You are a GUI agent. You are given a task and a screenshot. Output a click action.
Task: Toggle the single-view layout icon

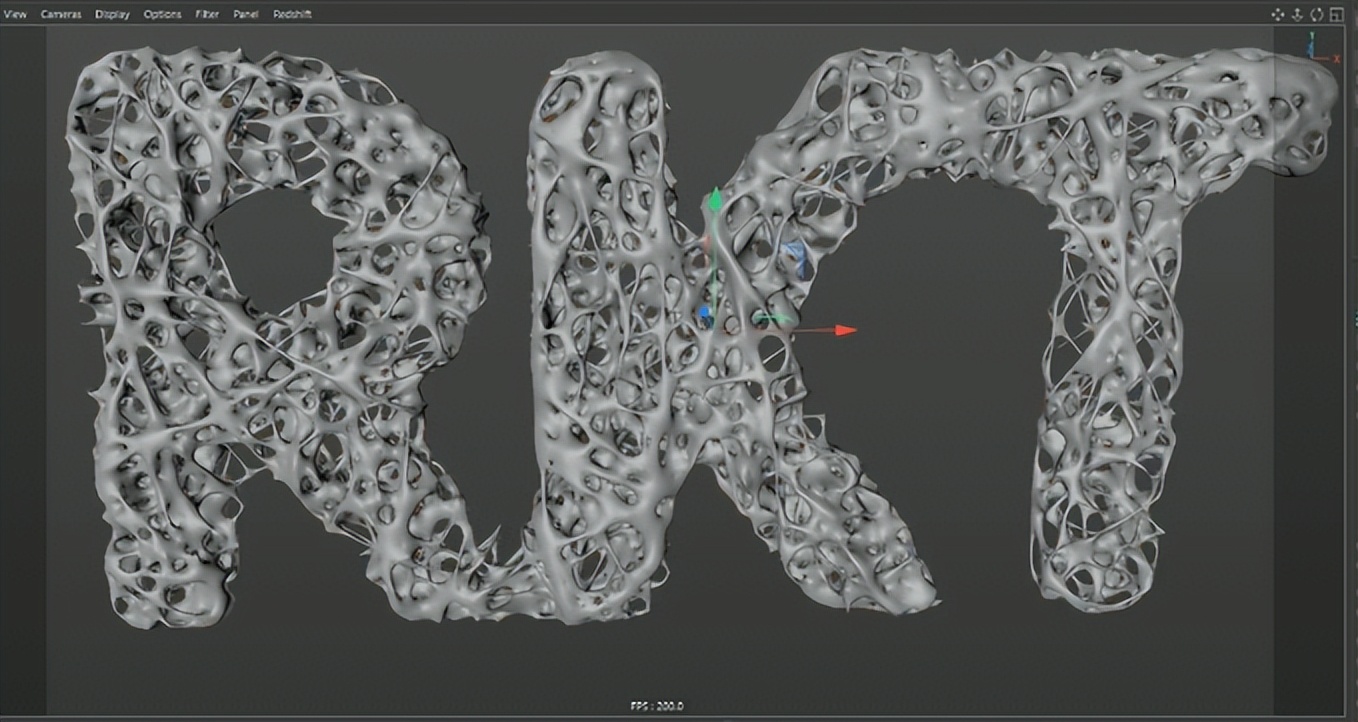tap(1337, 14)
